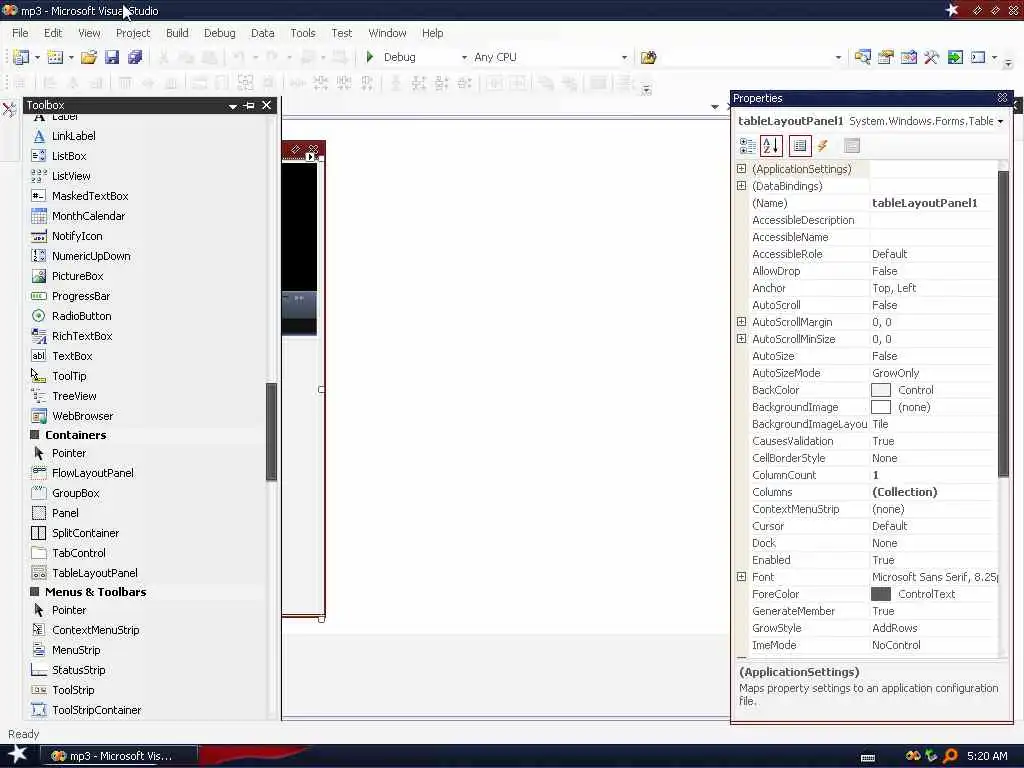
Task: Open the Data menu
Action: tap(263, 33)
